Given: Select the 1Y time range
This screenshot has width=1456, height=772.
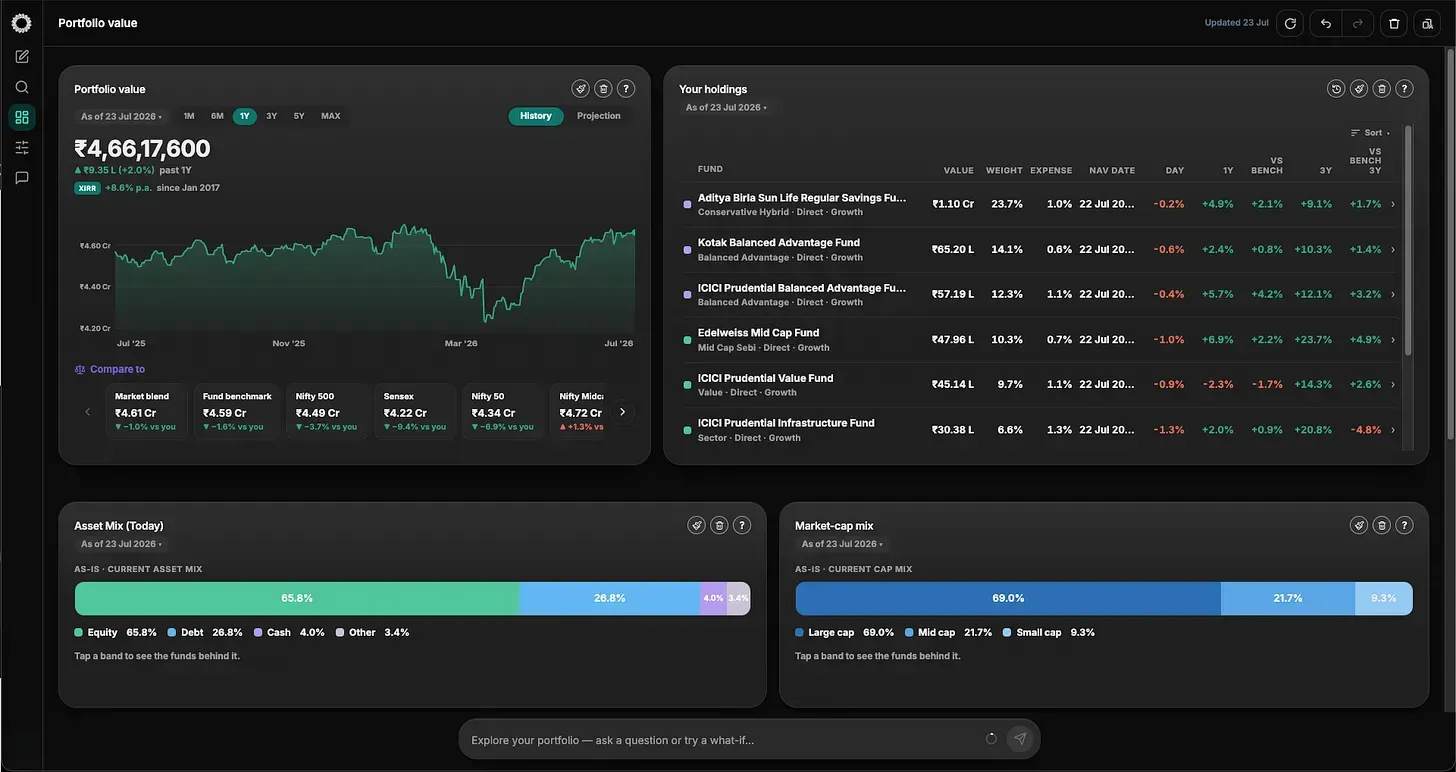Looking at the screenshot, I should tap(245, 116).
